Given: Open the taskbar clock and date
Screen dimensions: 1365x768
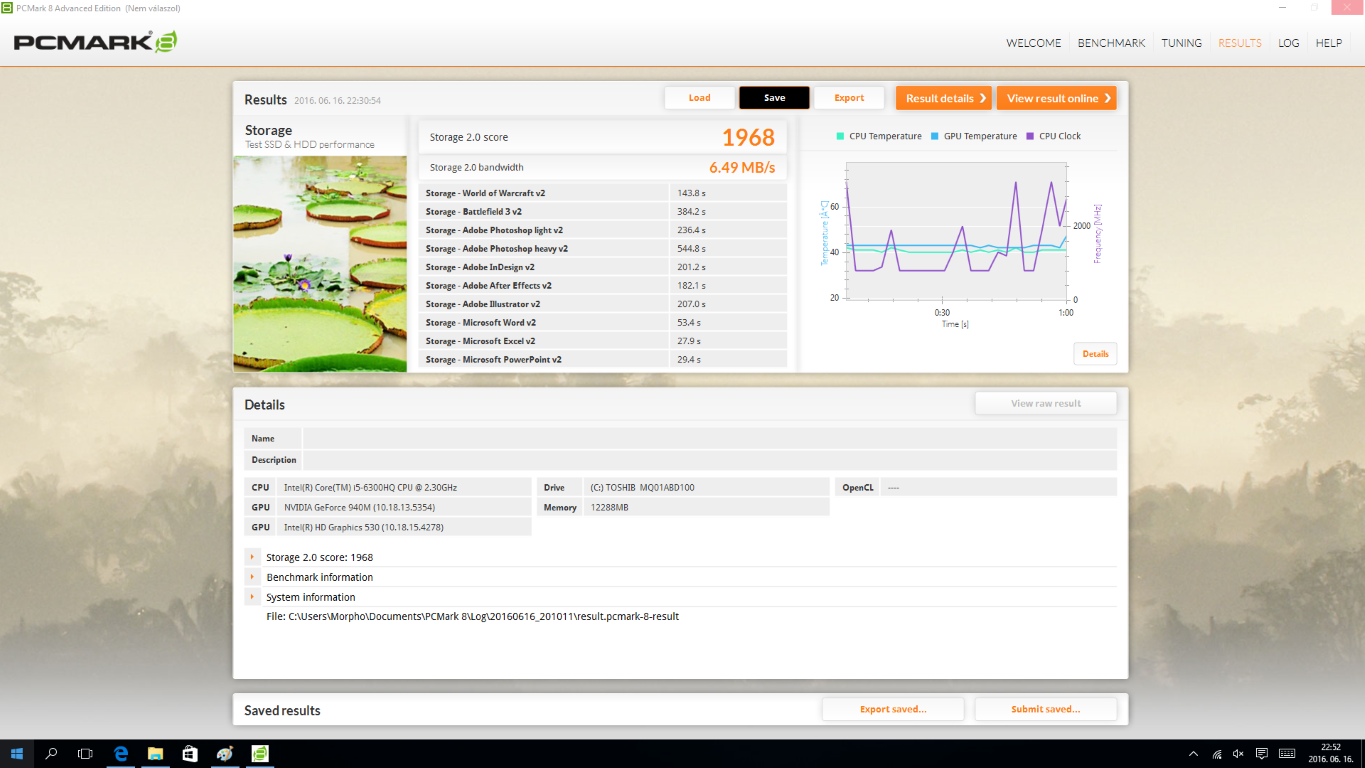Looking at the screenshot, I should click(x=1330, y=753).
